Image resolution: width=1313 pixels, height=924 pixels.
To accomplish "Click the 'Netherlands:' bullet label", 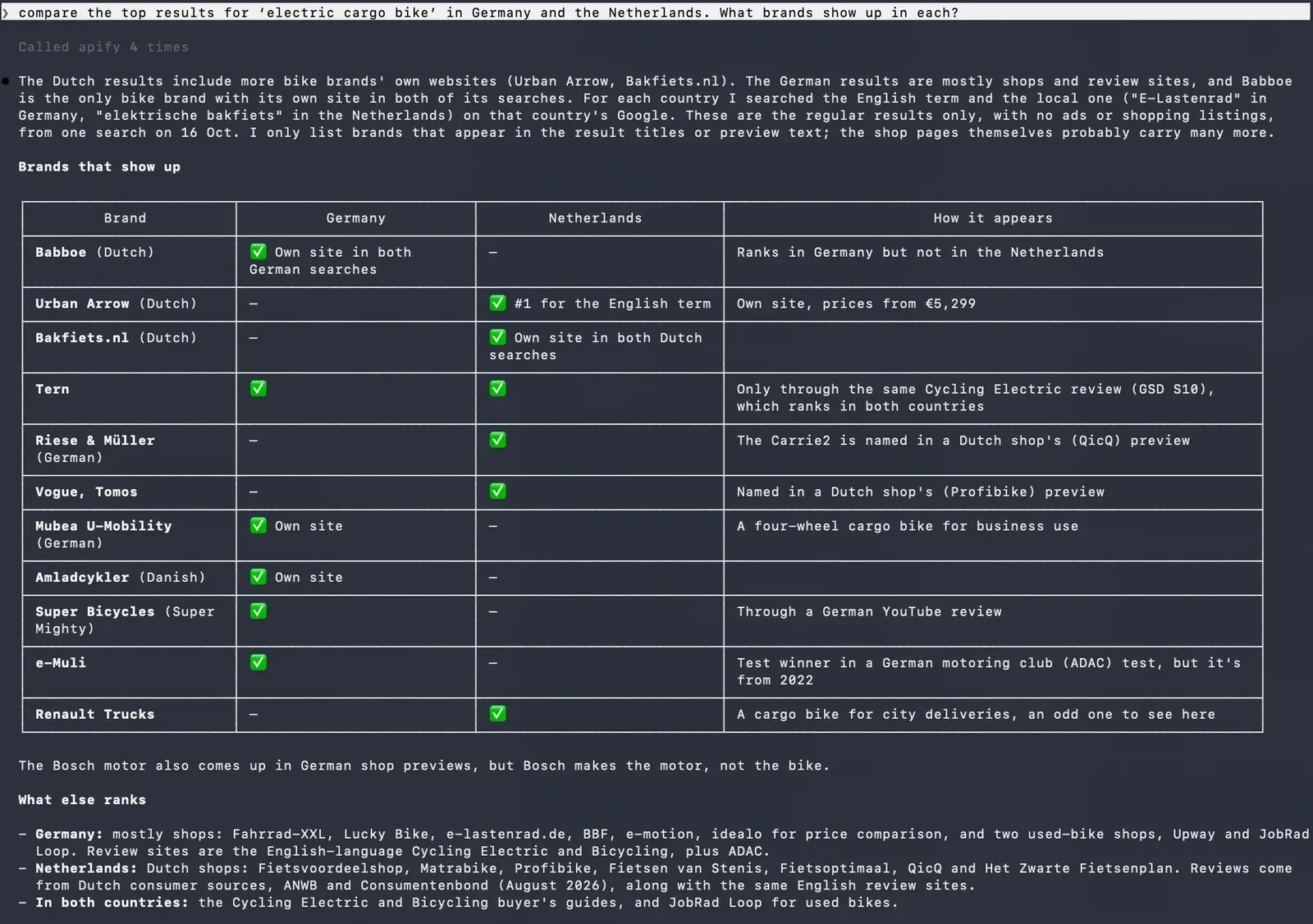I will (86, 868).
